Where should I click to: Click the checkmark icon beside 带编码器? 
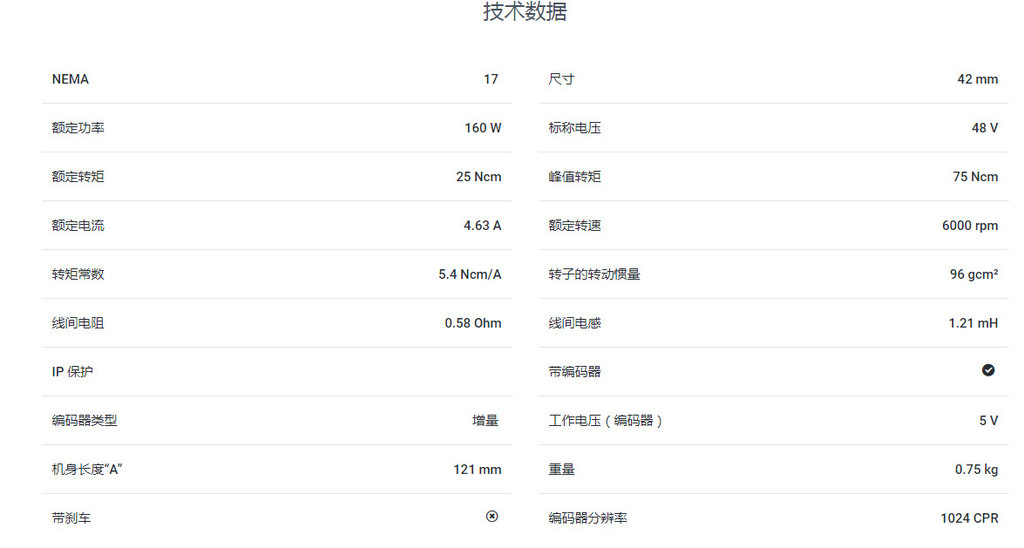pyautogui.click(x=988, y=370)
